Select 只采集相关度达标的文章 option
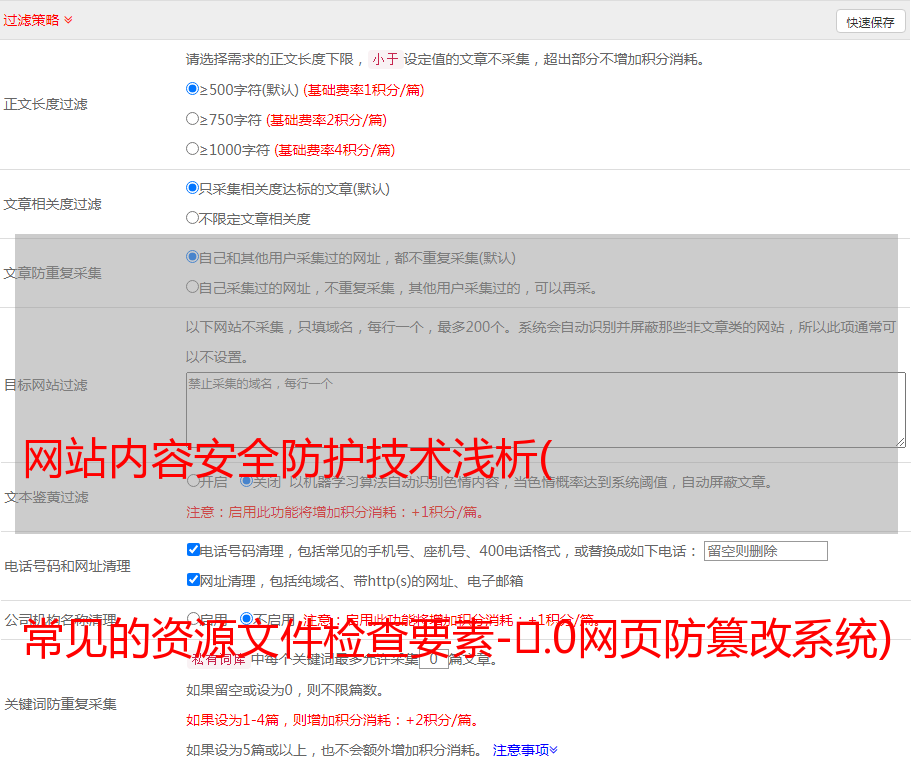Image resolution: width=912 pixels, height=768 pixels. 193,188
